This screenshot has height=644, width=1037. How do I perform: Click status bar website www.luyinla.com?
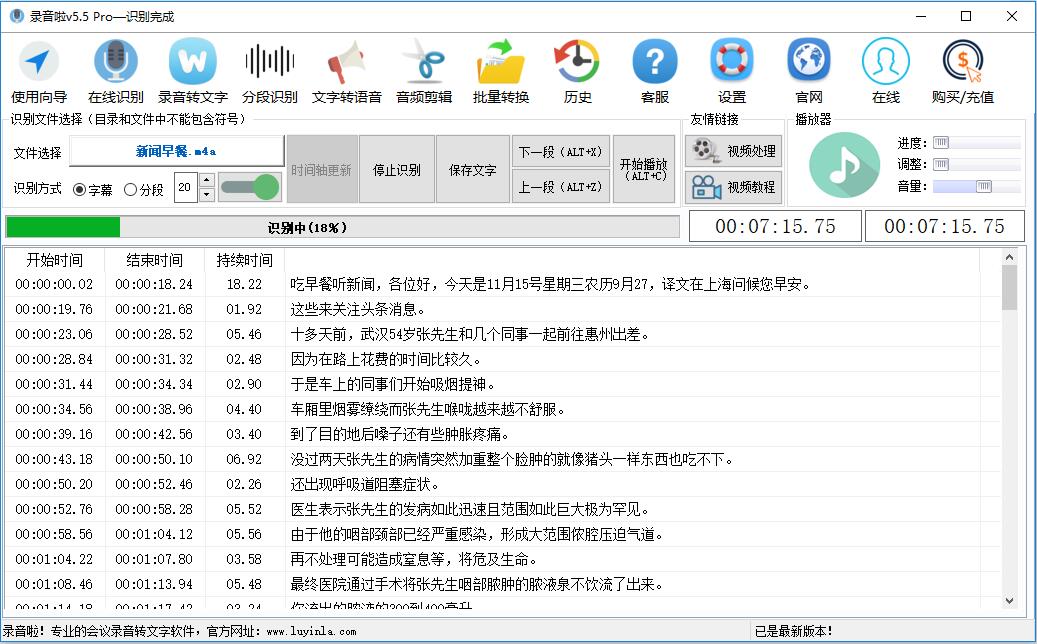(311, 631)
